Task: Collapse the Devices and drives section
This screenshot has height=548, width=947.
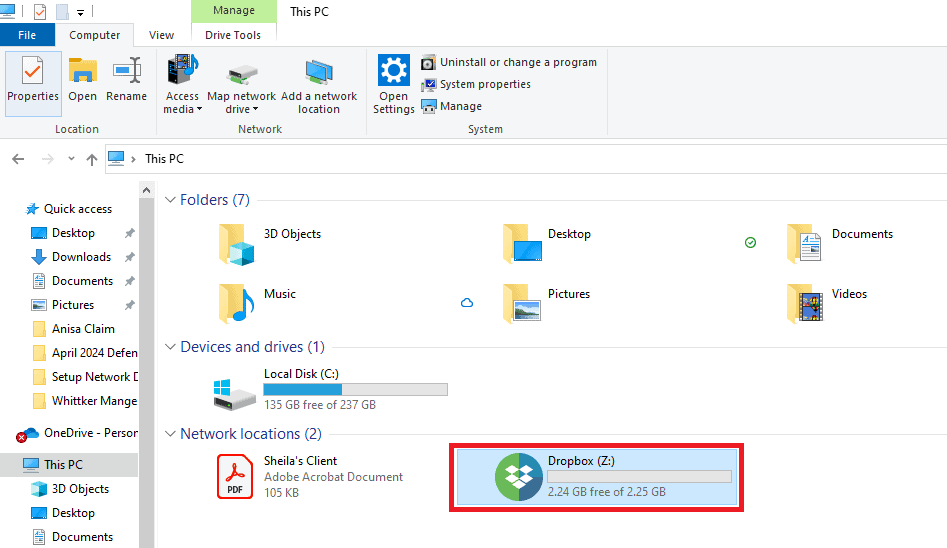Action: (170, 347)
